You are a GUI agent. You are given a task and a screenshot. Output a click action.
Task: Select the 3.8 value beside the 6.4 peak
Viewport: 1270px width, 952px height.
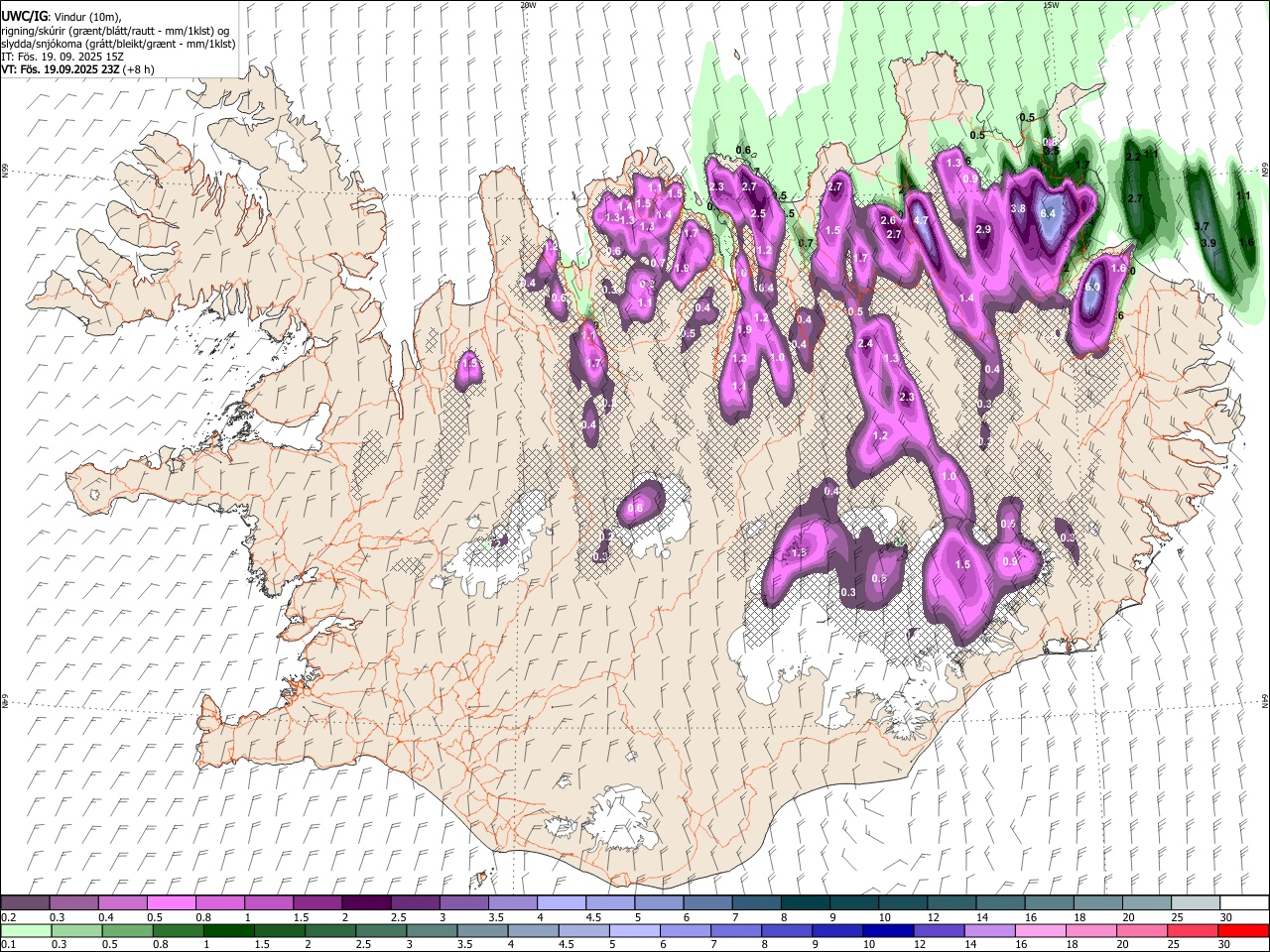click(1017, 208)
